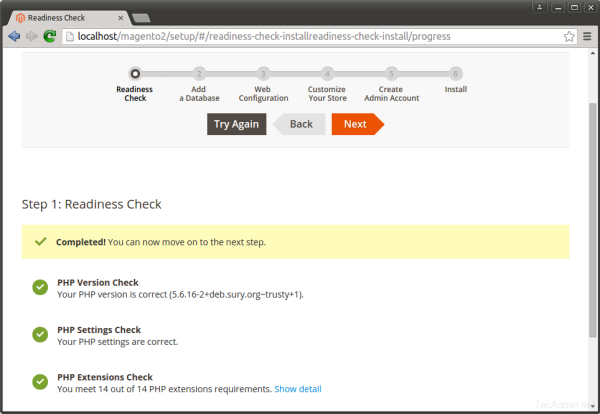Click the PHP Settings Check green checkmark
This screenshot has width=600, height=414.
[40, 335]
